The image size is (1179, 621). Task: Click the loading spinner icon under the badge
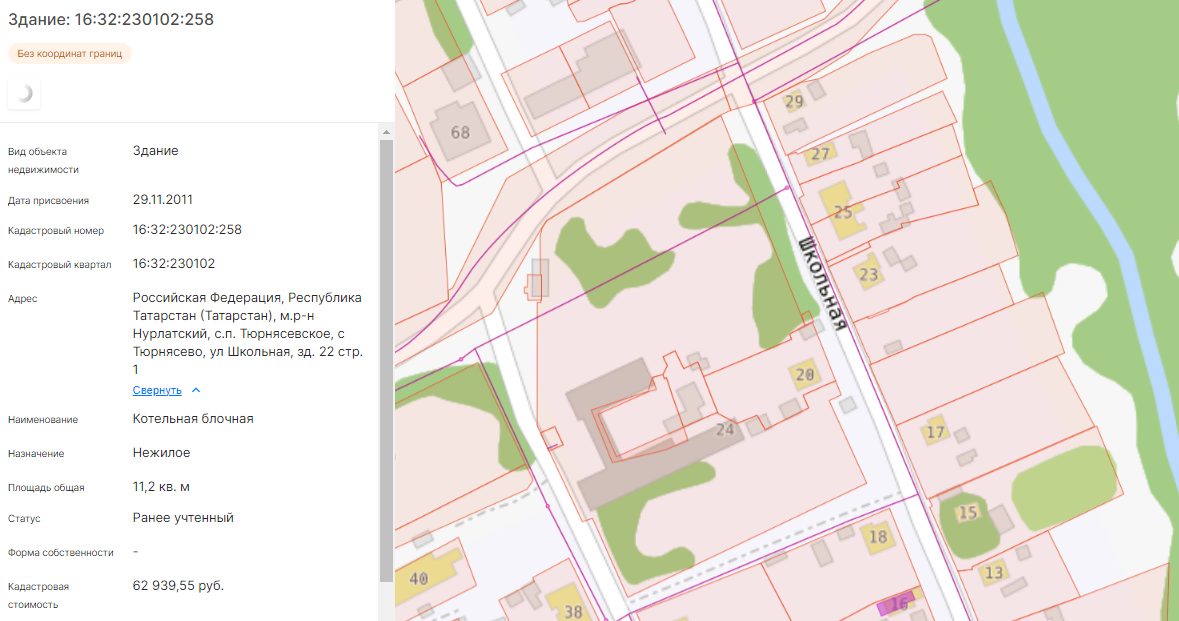24,93
